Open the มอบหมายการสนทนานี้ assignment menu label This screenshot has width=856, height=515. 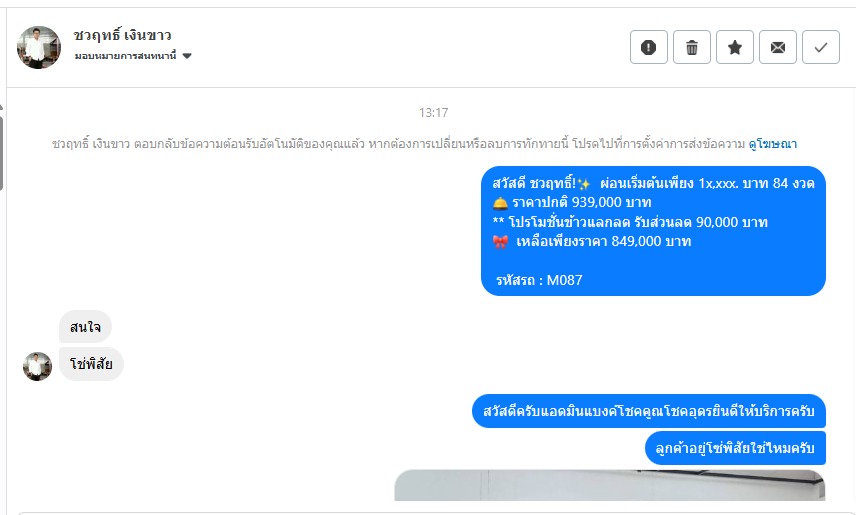[126, 56]
